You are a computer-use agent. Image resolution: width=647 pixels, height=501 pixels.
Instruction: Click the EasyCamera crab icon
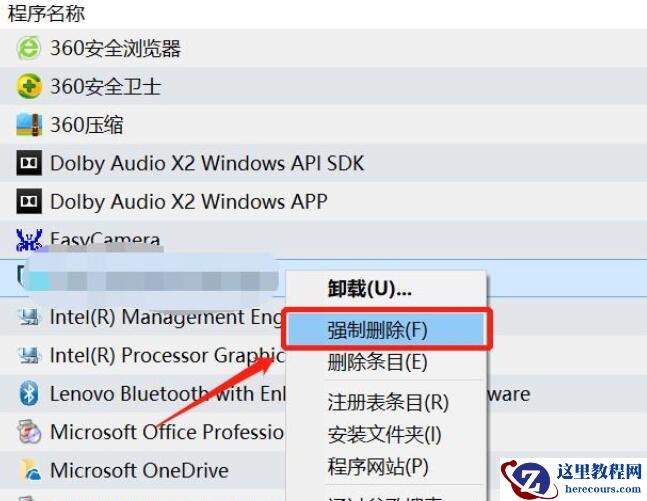pyautogui.click(x=28, y=240)
